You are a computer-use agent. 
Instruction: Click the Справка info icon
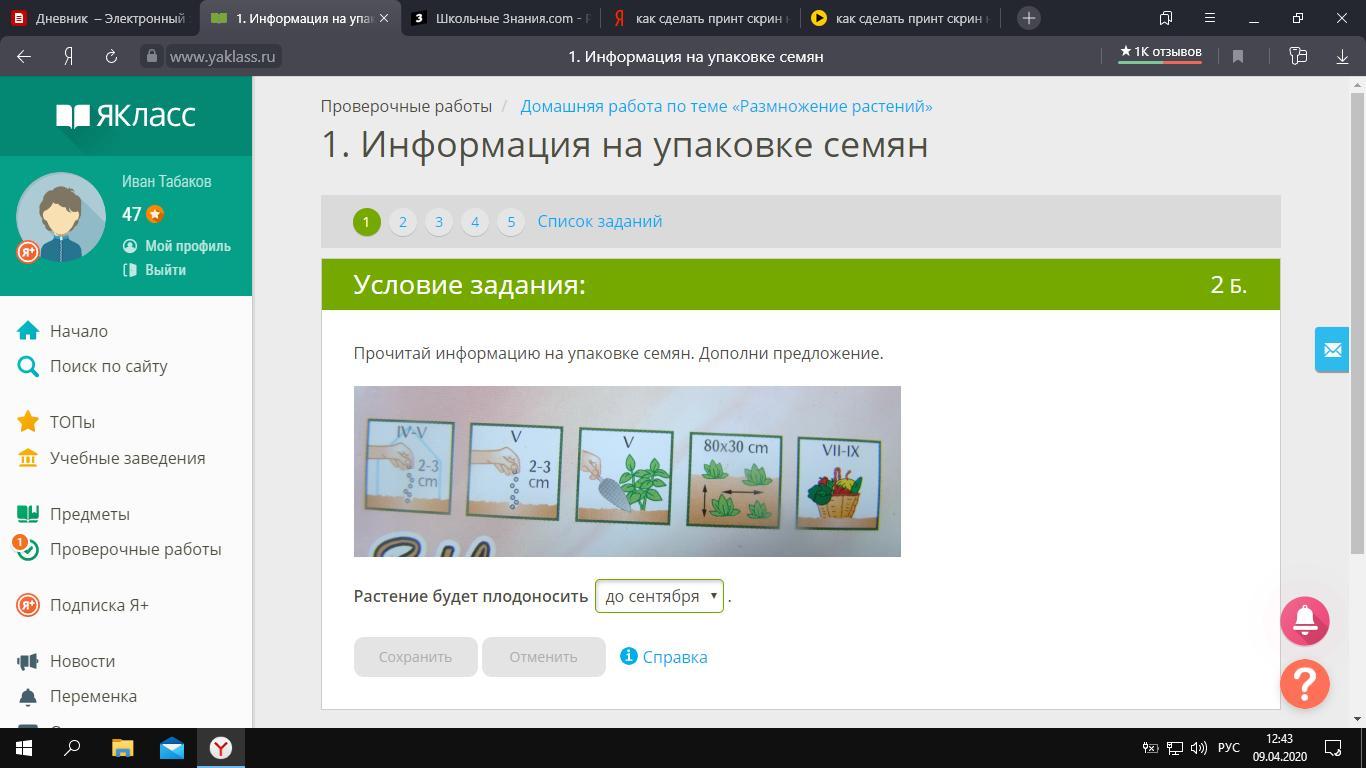point(628,656)
